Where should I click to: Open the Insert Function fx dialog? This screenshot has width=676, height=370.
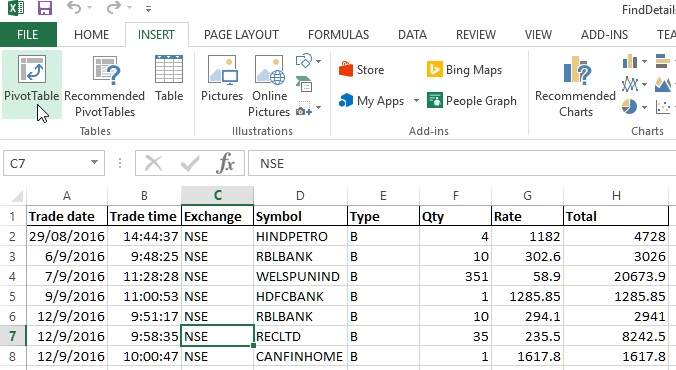(225, 163)
